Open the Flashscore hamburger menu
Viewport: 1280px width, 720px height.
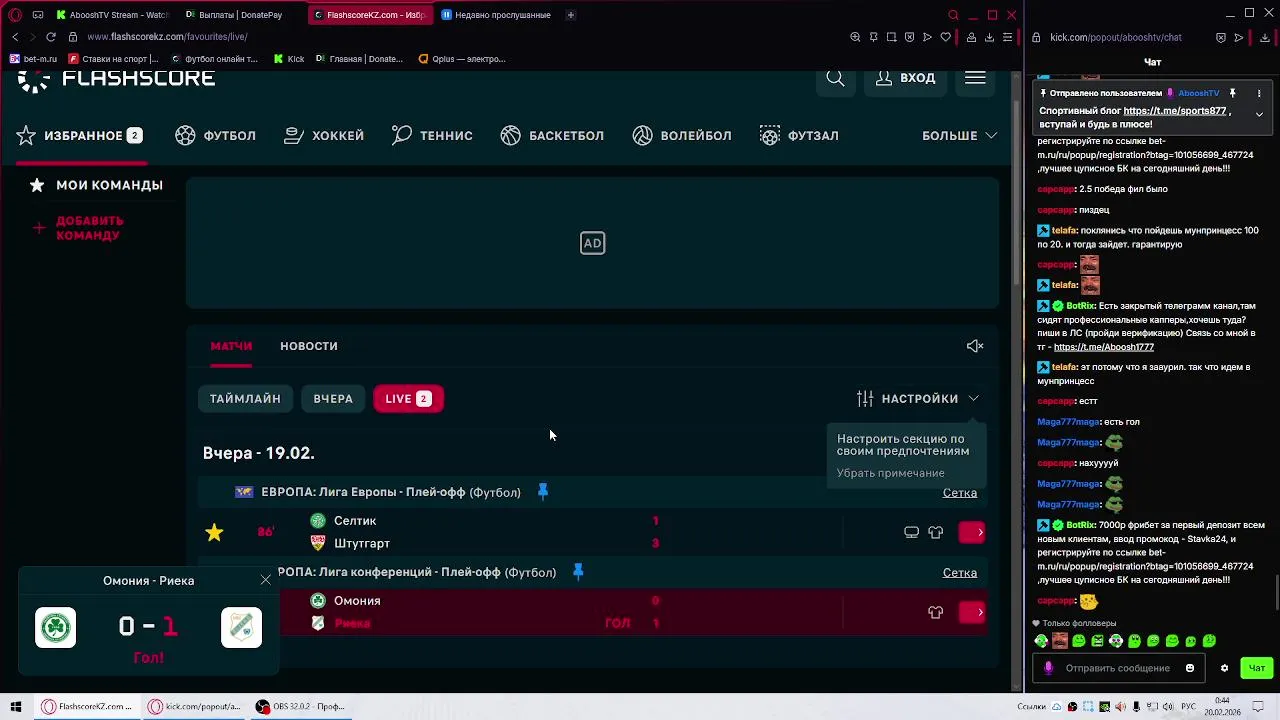pos(975,78)
